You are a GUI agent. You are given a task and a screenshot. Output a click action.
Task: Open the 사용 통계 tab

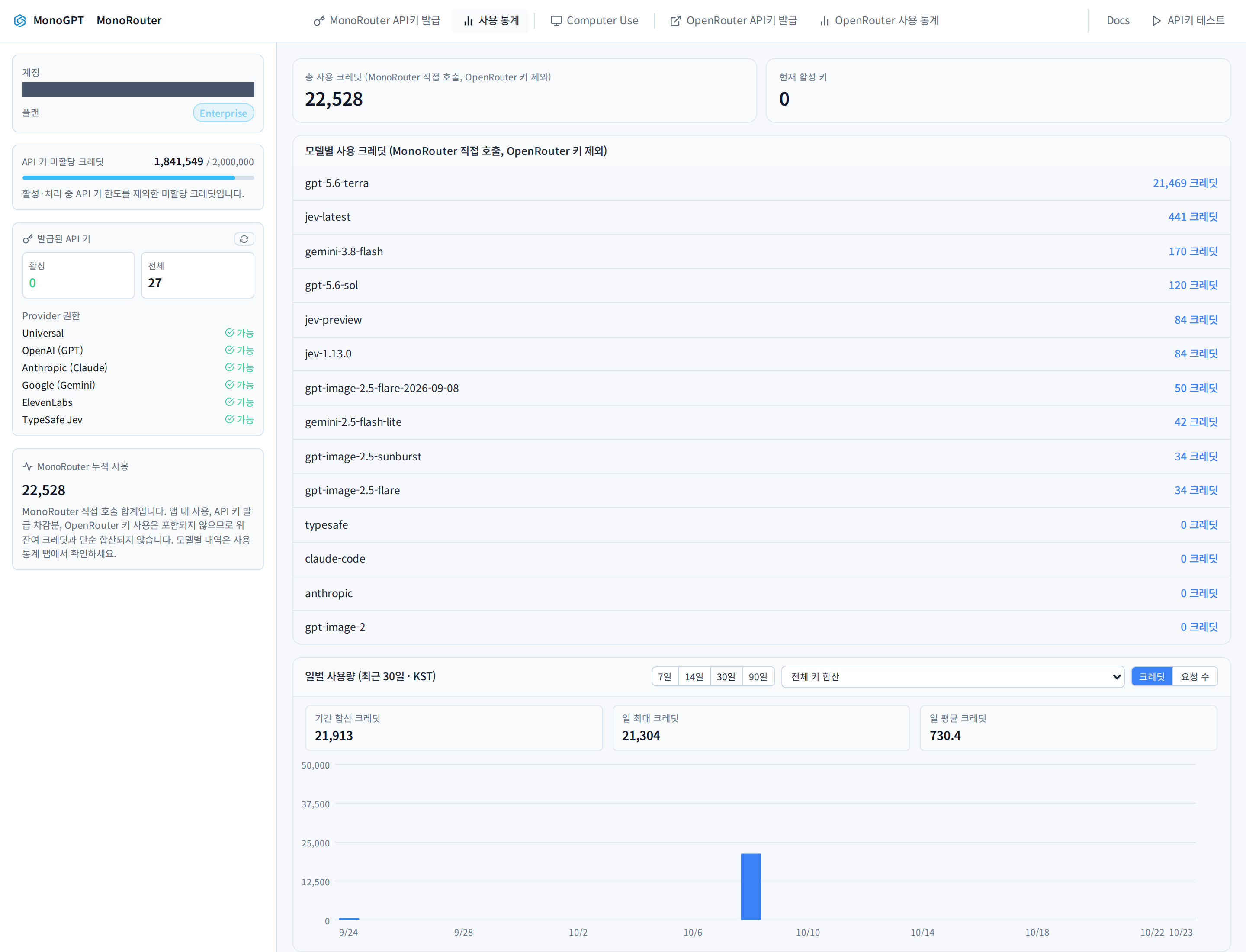pos(491,21)
